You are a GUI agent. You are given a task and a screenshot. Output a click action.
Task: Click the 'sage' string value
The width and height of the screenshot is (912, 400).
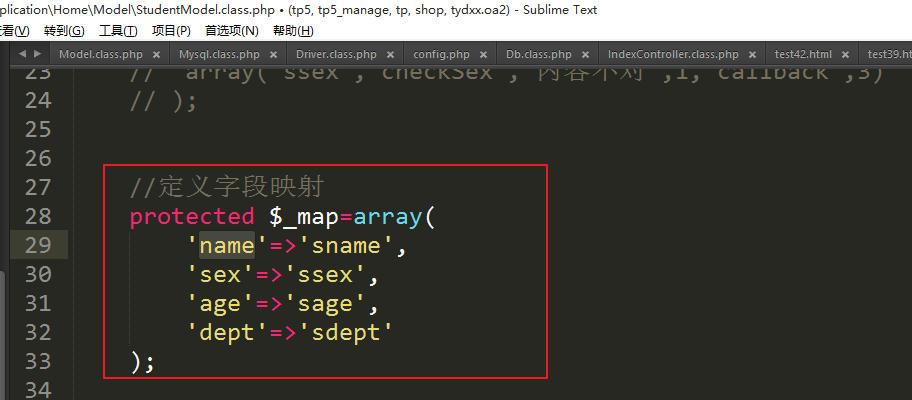click(x=325, y=303)
